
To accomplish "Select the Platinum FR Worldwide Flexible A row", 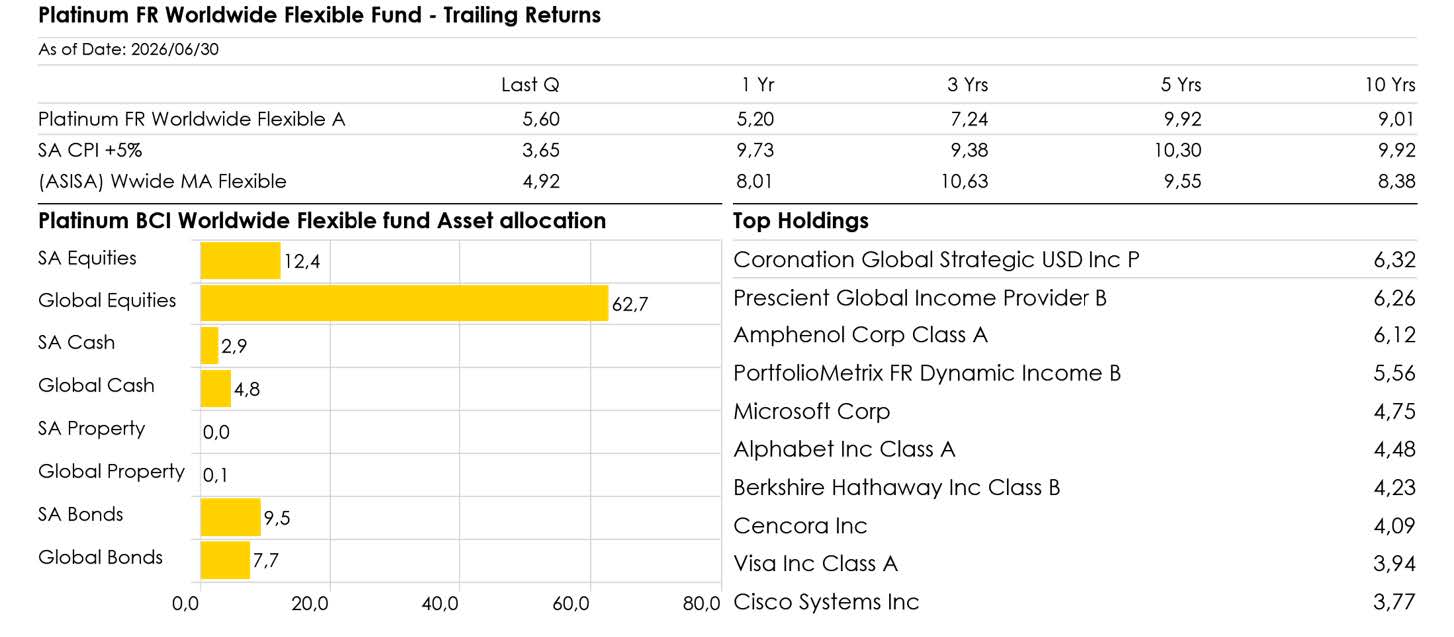I will 727,119.
